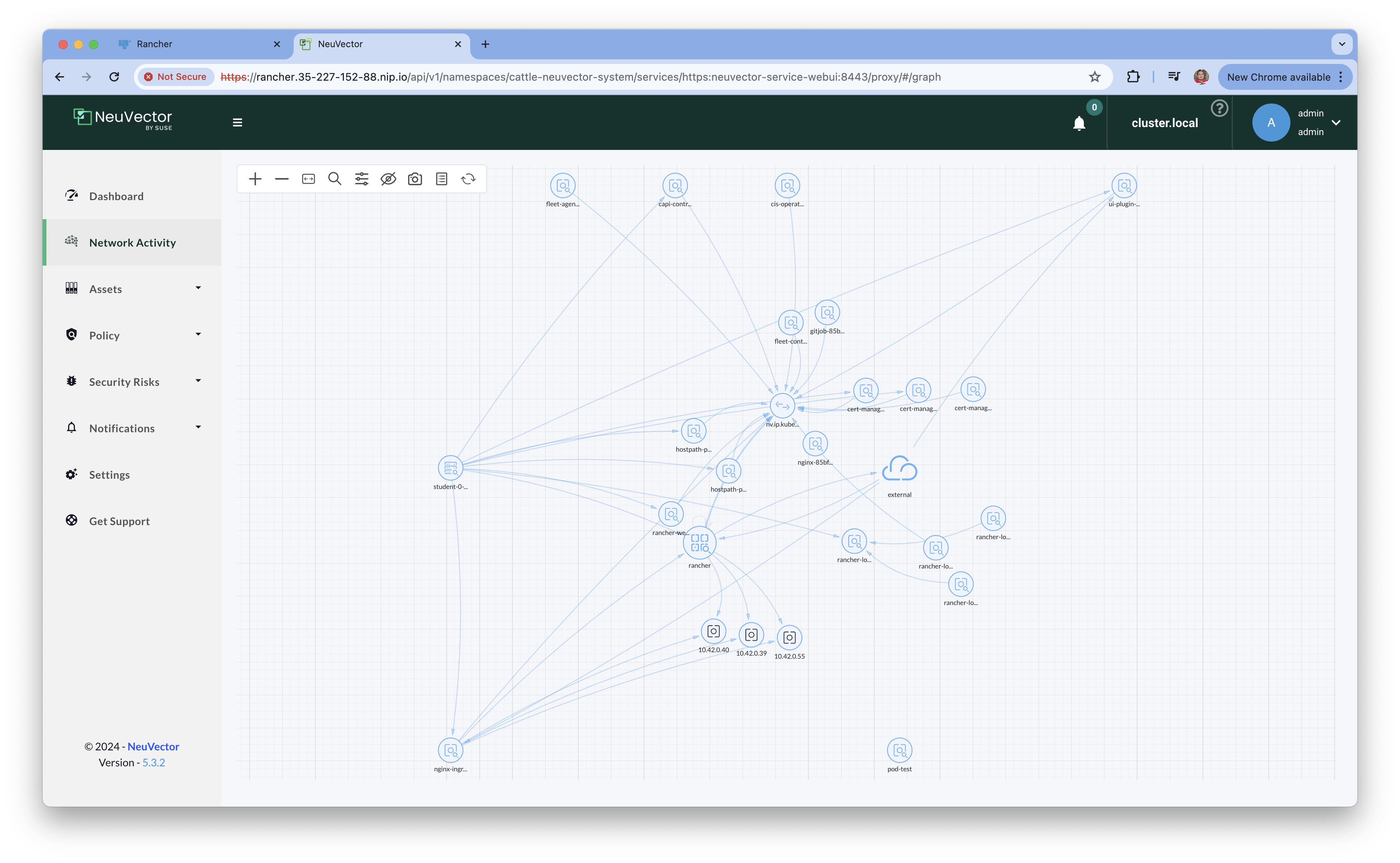This screenshot has width=1400, height=863.
Task: Click the fit-to-screen graph icon
Action: click(x=308, y=179)
